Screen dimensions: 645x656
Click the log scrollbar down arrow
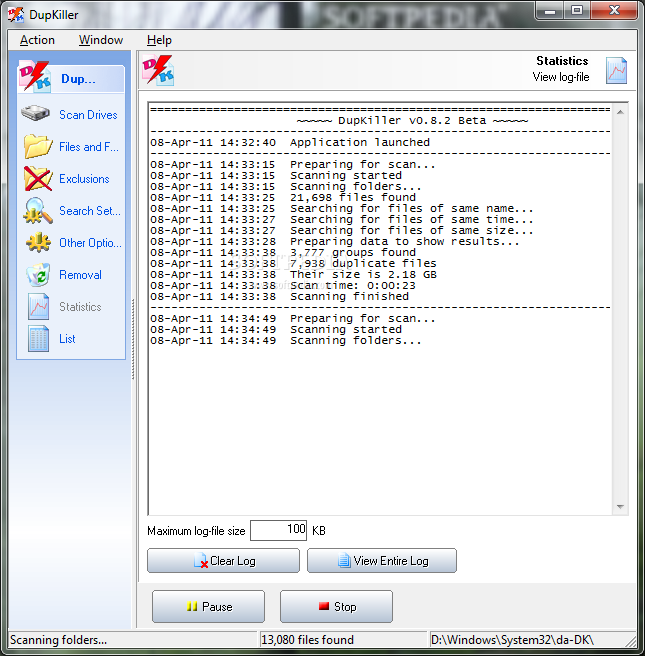click(620, 507)
